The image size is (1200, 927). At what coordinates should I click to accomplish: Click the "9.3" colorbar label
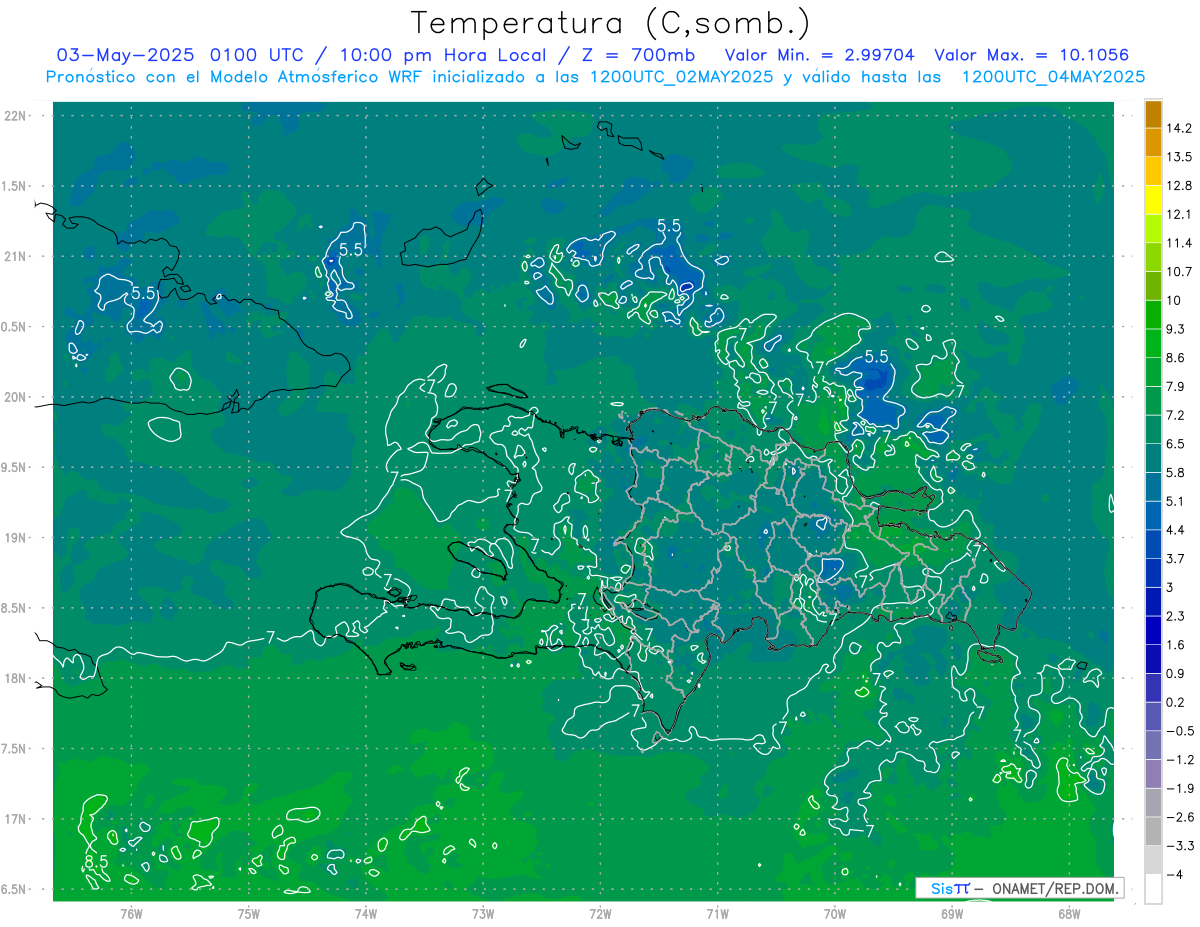click(1177, 329)
